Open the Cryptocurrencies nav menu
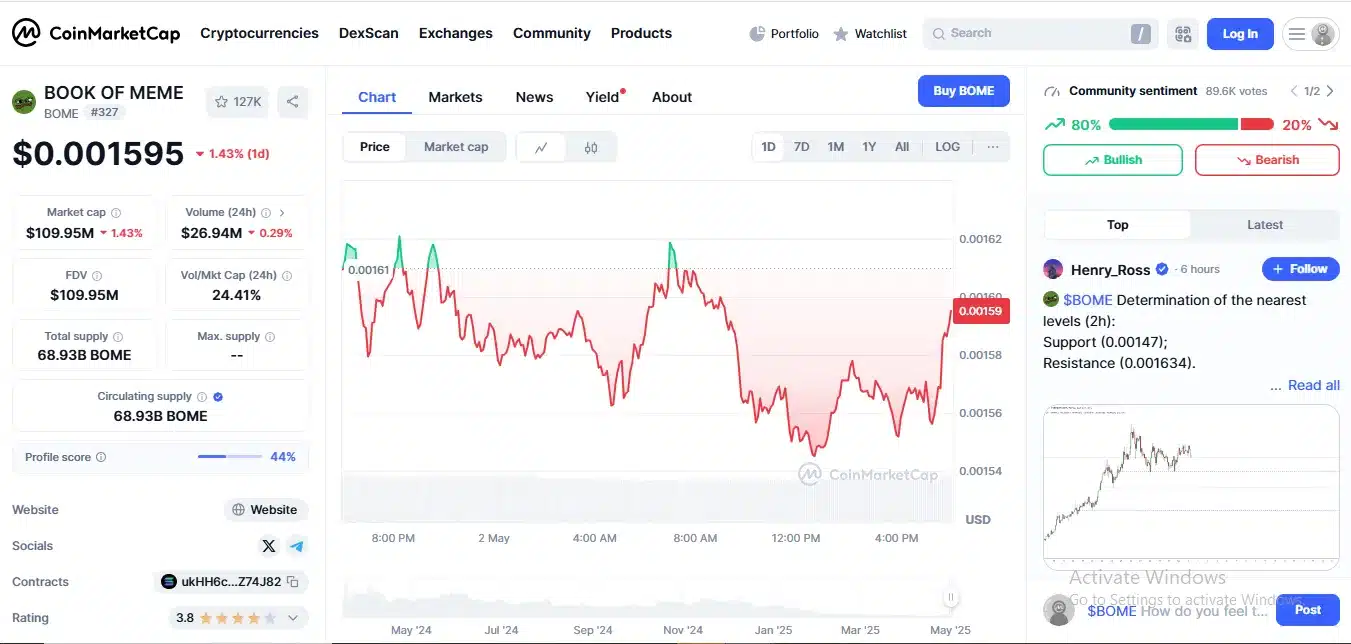 (259, 33)
